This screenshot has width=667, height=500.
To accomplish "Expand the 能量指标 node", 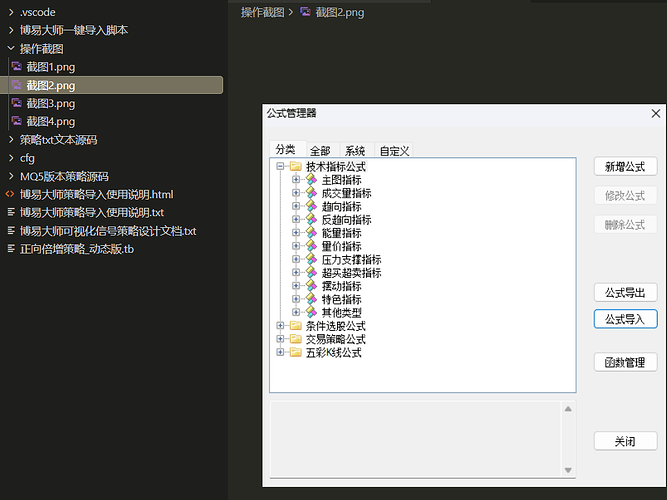I will (296, 233).
